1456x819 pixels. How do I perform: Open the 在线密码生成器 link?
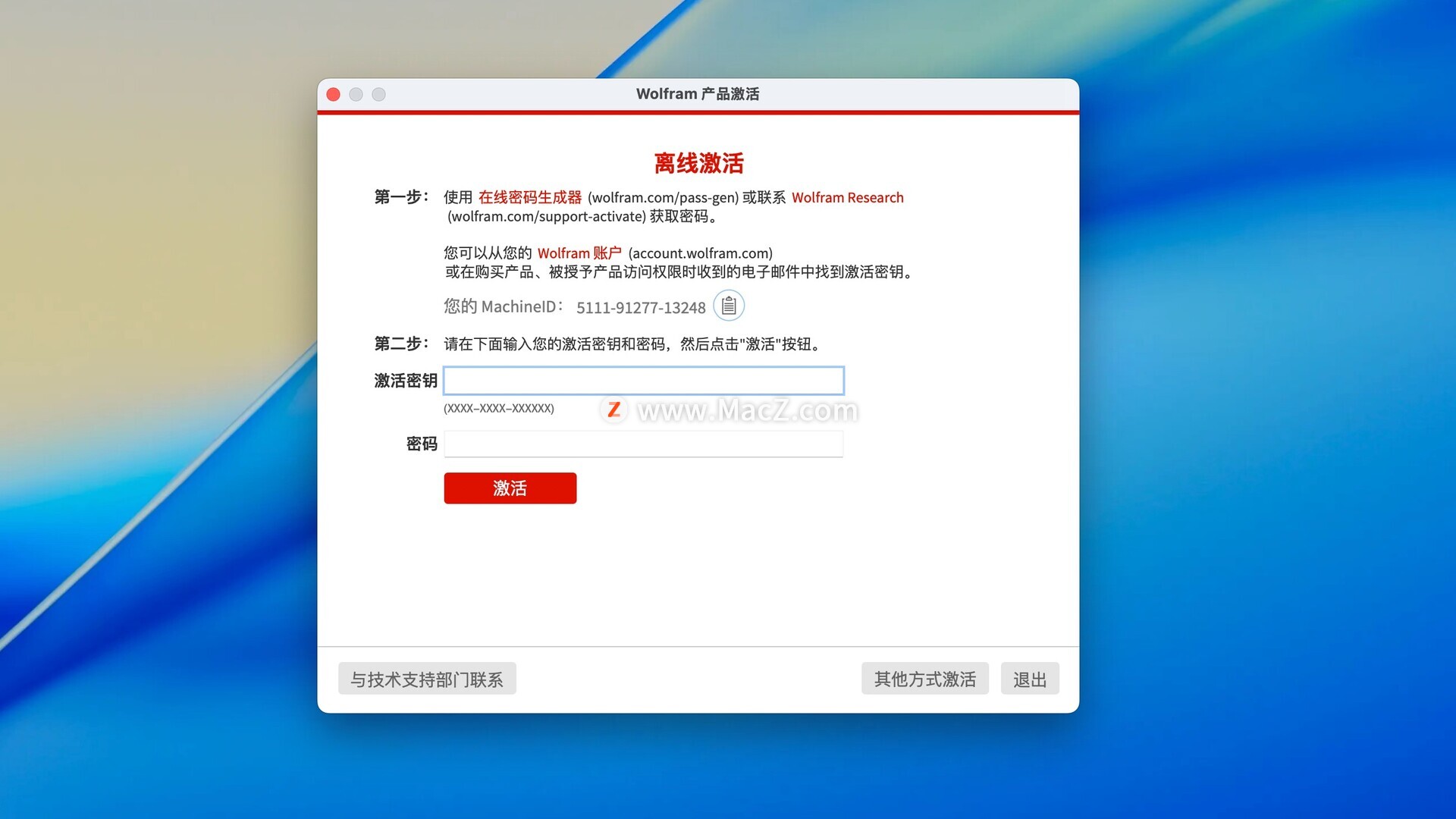click(530, 197)
